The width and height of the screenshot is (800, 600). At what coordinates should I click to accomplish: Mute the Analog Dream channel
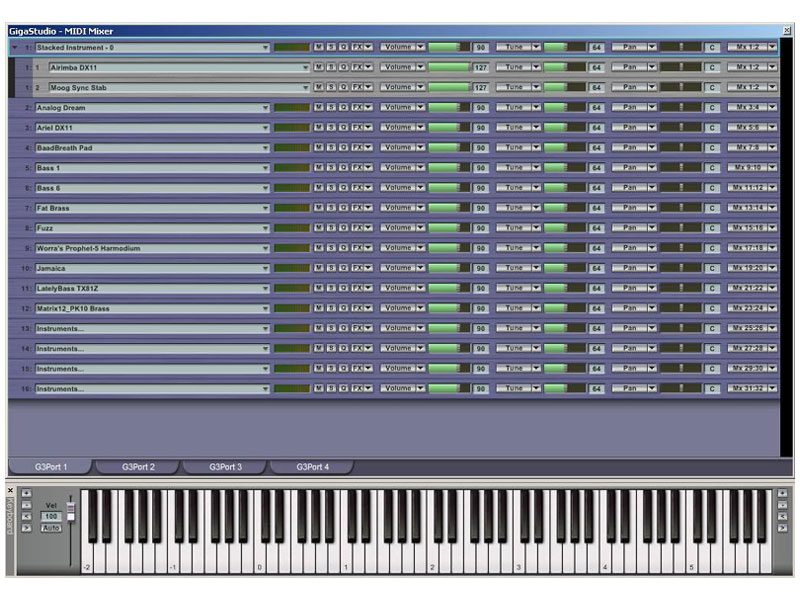[319, 107]
